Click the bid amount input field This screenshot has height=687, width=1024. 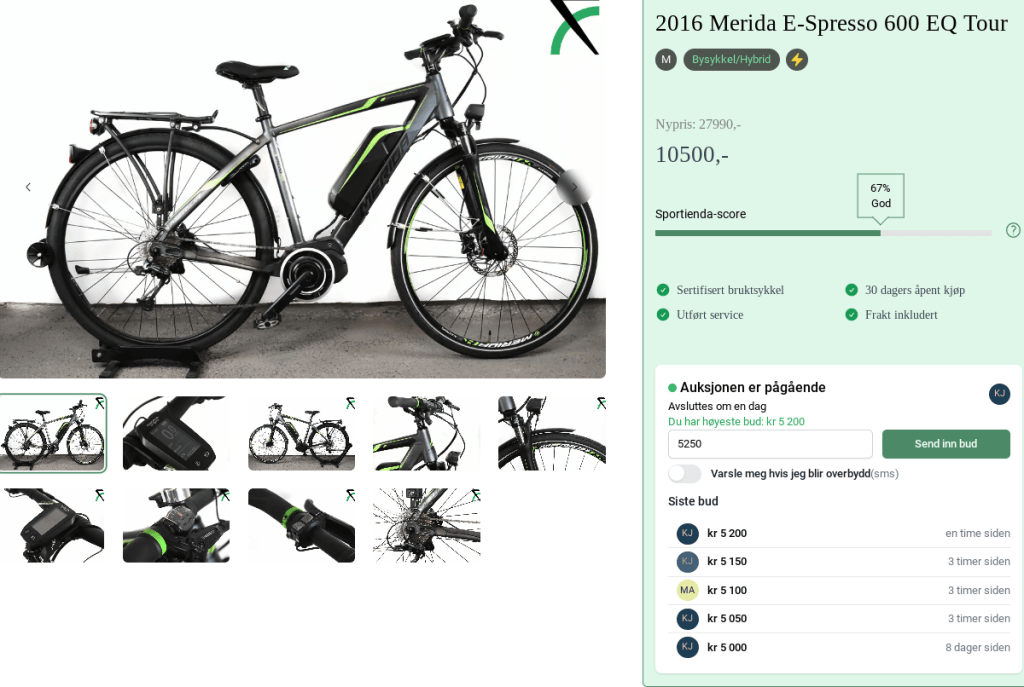(x=770, y=444)
